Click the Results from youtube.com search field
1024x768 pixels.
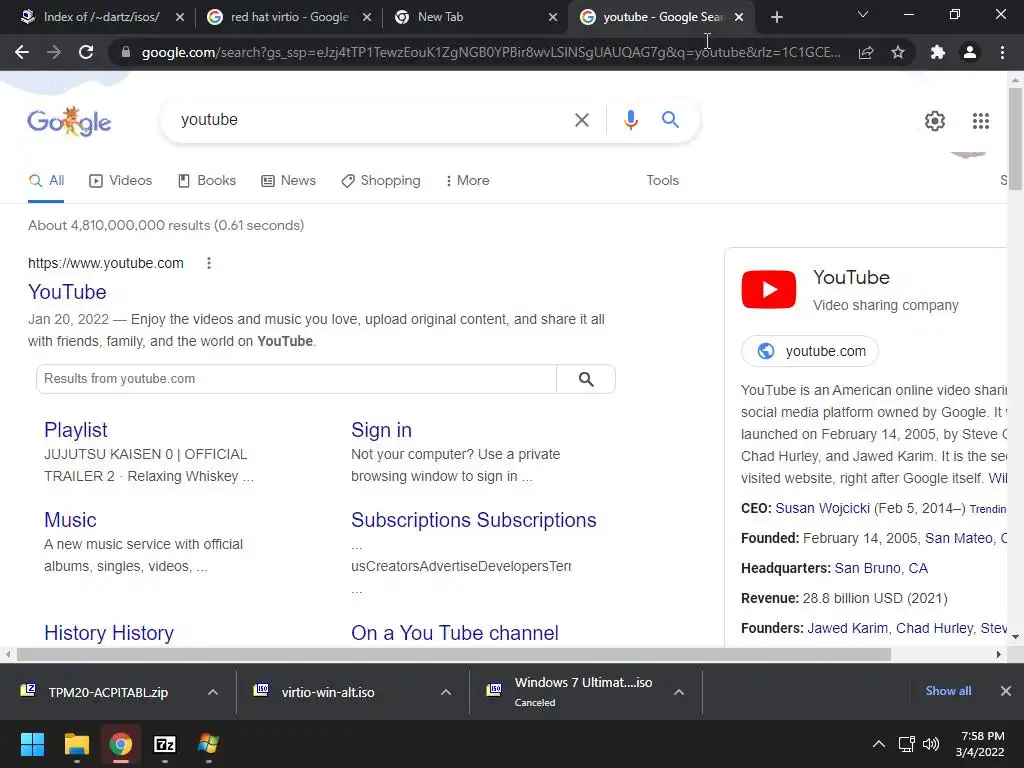point(296,379)
